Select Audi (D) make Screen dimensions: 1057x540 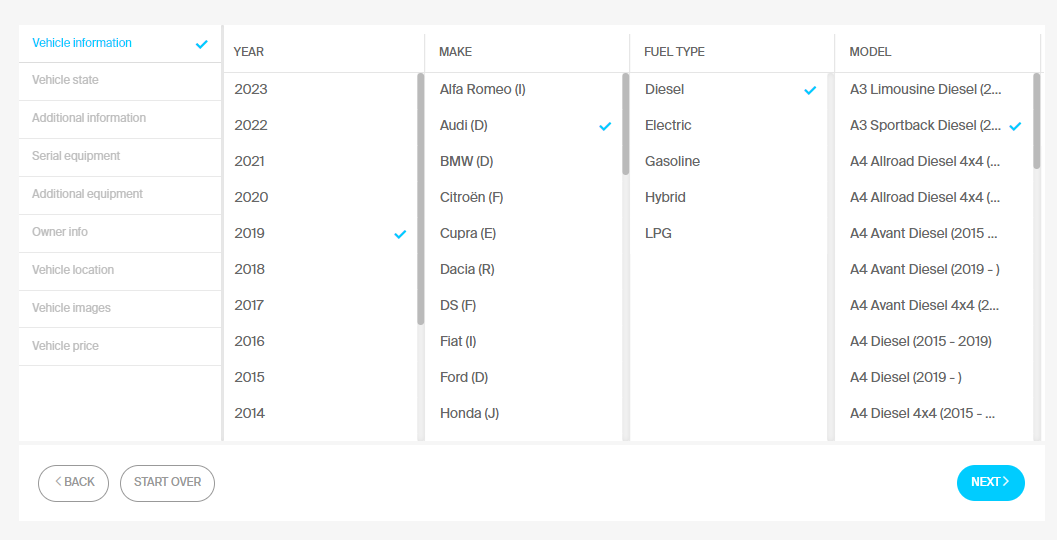(x=524, y=125)
